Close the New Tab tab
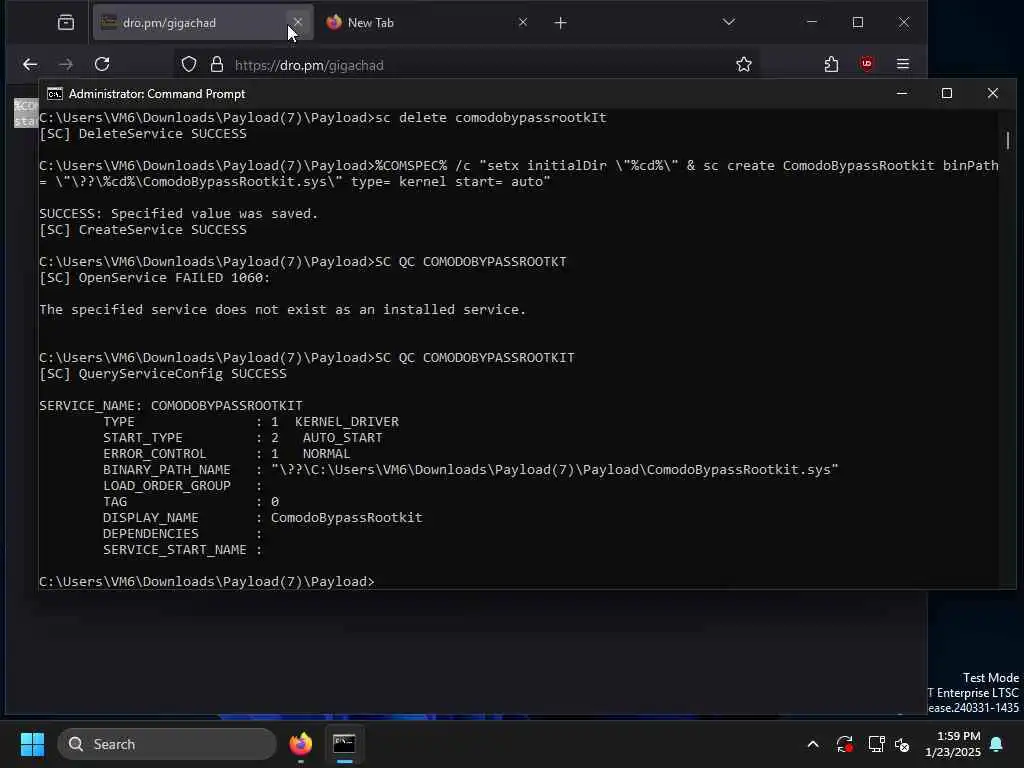 [x=522, y=22]
